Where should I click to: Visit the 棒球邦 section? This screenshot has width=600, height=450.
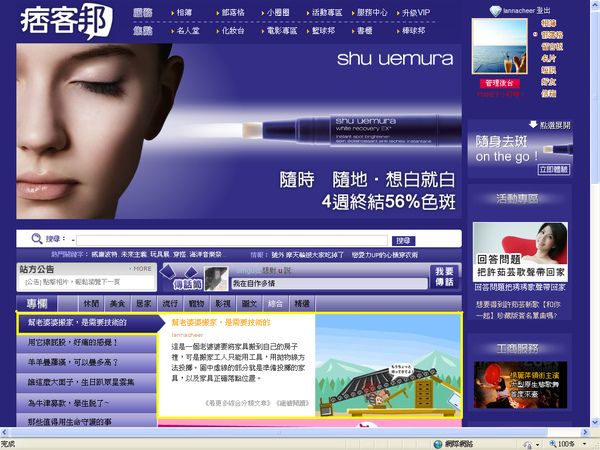(x=414, y=31)
